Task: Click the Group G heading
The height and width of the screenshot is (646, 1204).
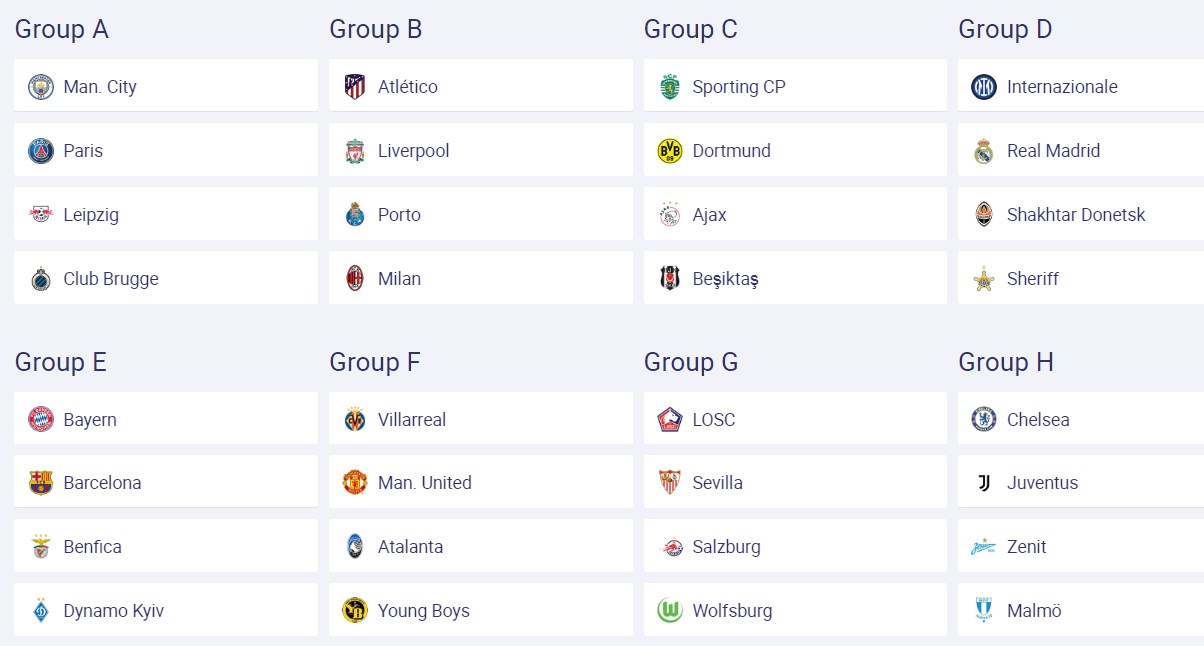Action: pos(691,362)
